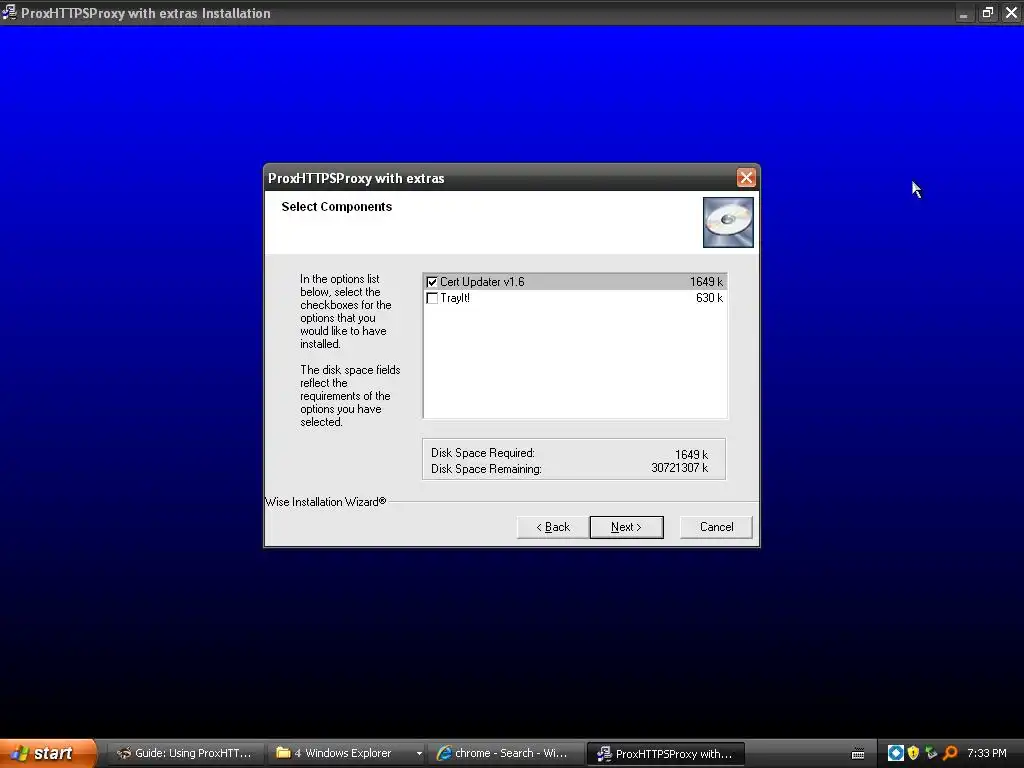
Task: Expand the Windows Explorer group dropdown arrow
Action: click(x=419, y=754)
